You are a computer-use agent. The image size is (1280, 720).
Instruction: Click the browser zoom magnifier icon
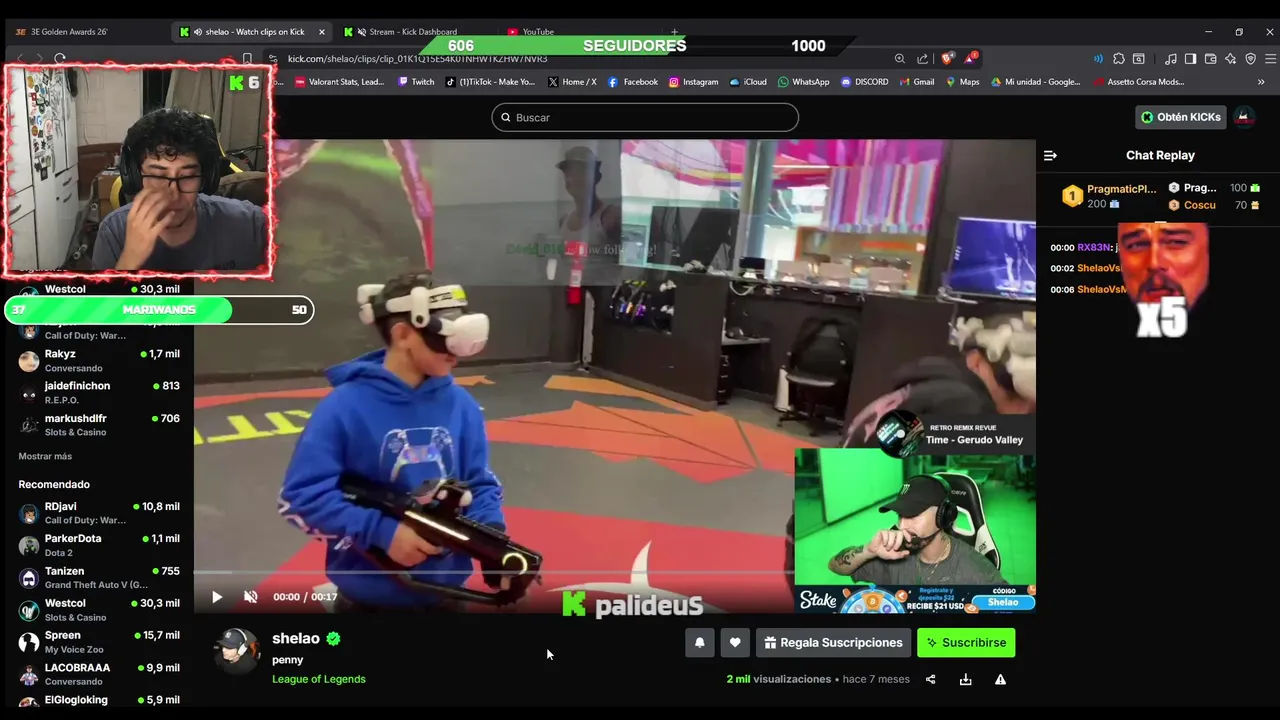(899, 59)
